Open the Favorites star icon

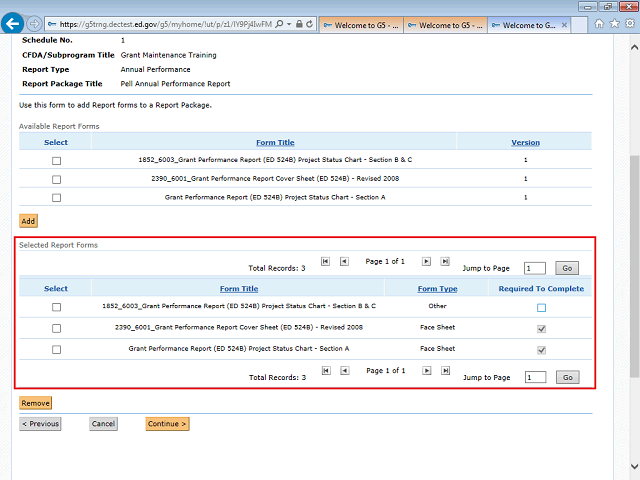(x=614, y=24)
